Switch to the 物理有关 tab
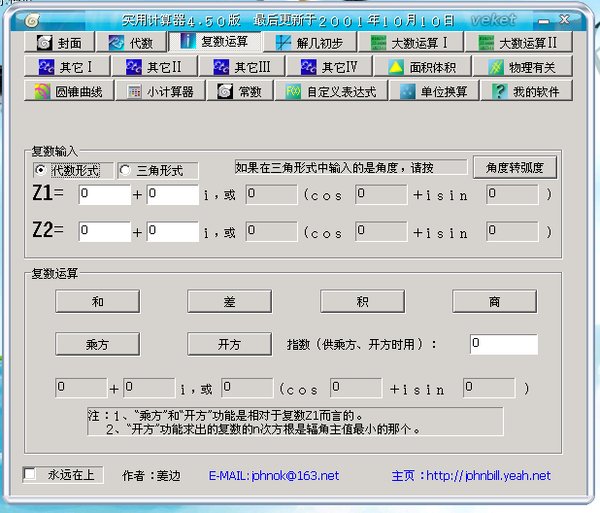The image size is (600, 513). (x=522, y=67)
